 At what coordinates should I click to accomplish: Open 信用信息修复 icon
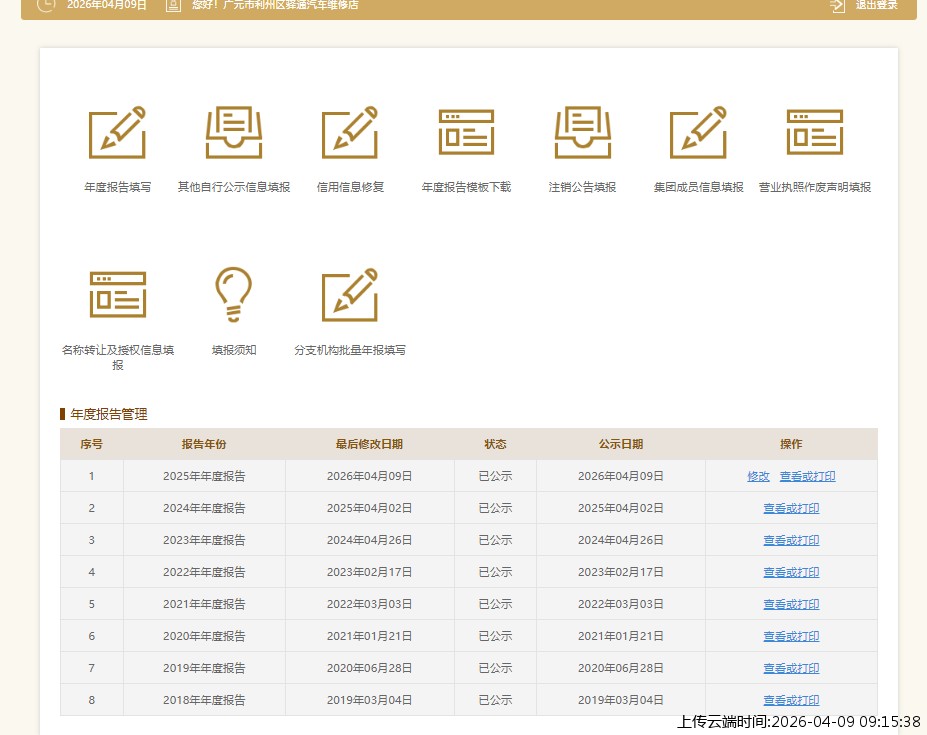click(x=350, y=133)
